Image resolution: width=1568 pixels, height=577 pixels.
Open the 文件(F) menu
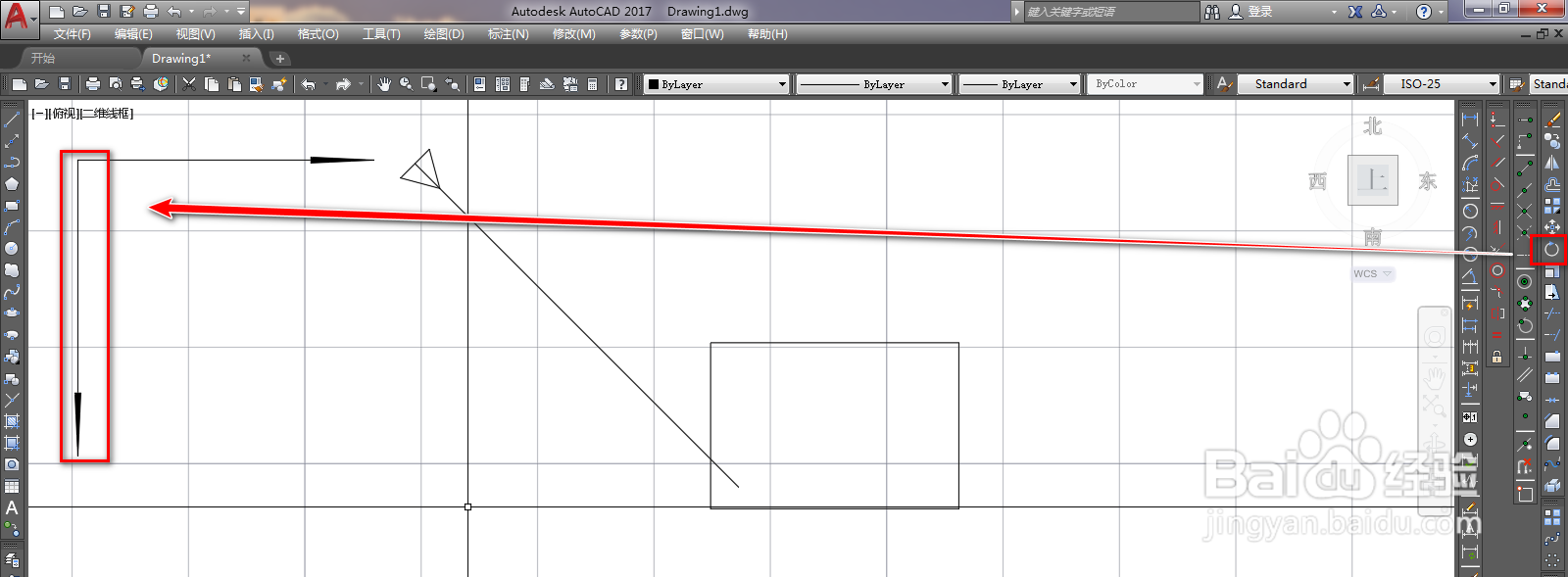73,34
